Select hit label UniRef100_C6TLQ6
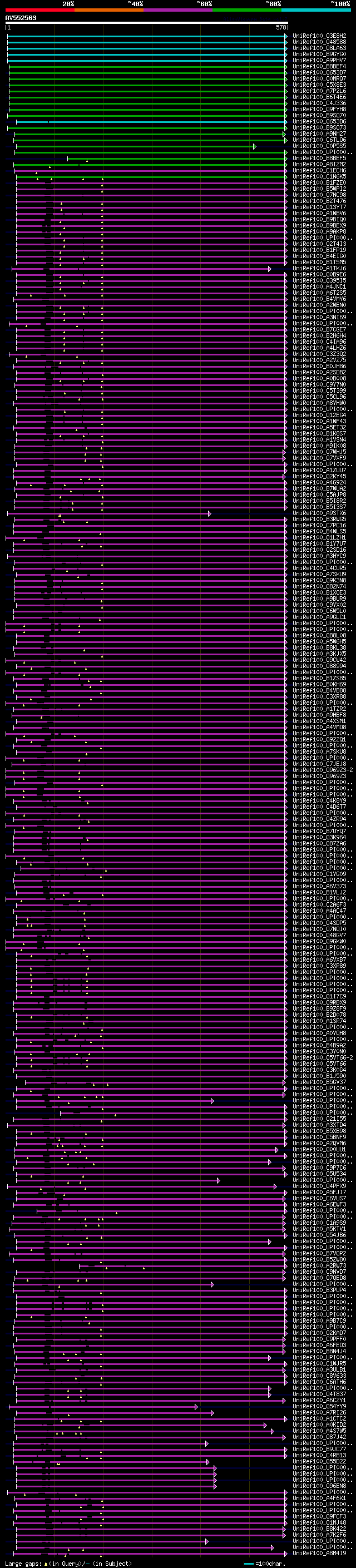The image size is (356, 1568). 319,140
